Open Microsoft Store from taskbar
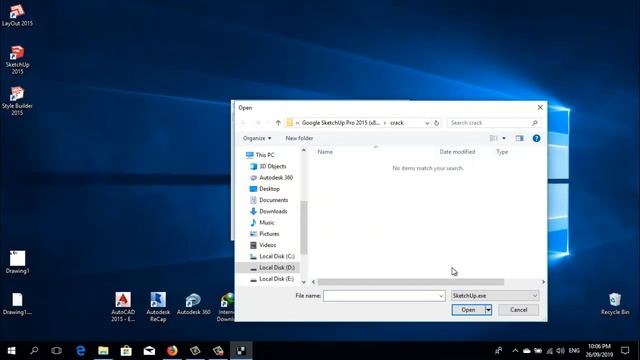640x360 pixels. (x=126, y=351)
